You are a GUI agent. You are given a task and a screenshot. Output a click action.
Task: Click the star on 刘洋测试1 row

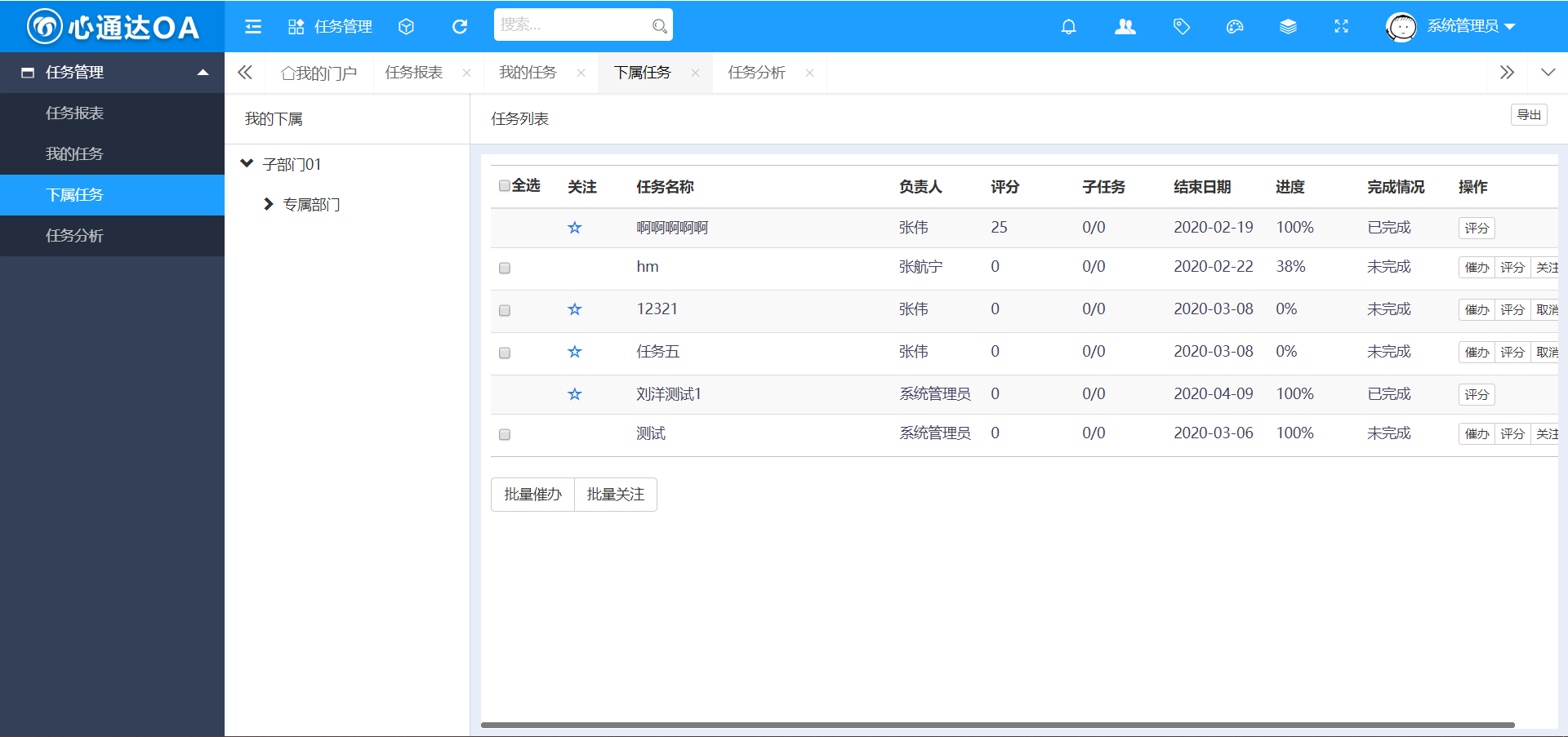click(x=575, y=394)
